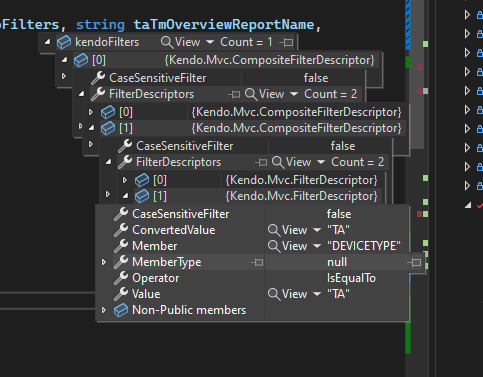Viewport: 483px width, 377px height.
Task: Click the magnifier View icon on Value row
Action: 274,294
